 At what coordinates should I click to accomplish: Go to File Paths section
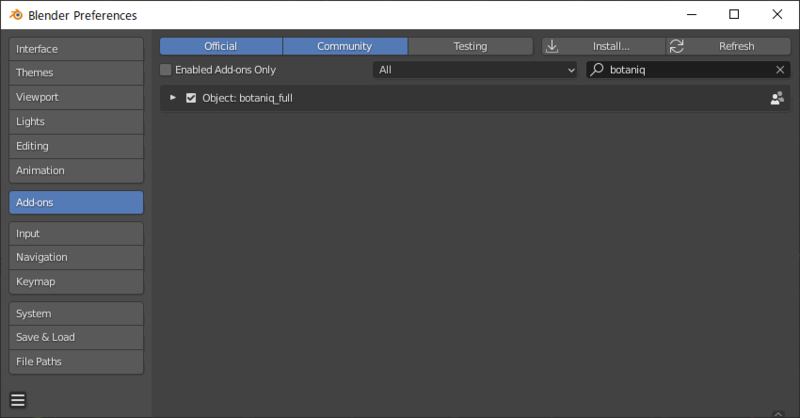pos(76,362)
